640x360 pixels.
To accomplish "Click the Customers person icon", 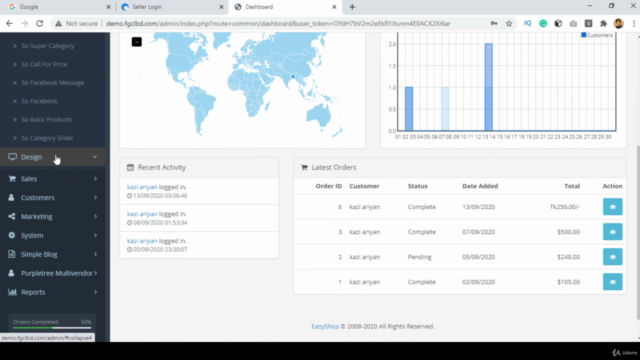I will [x=11, y=197].
